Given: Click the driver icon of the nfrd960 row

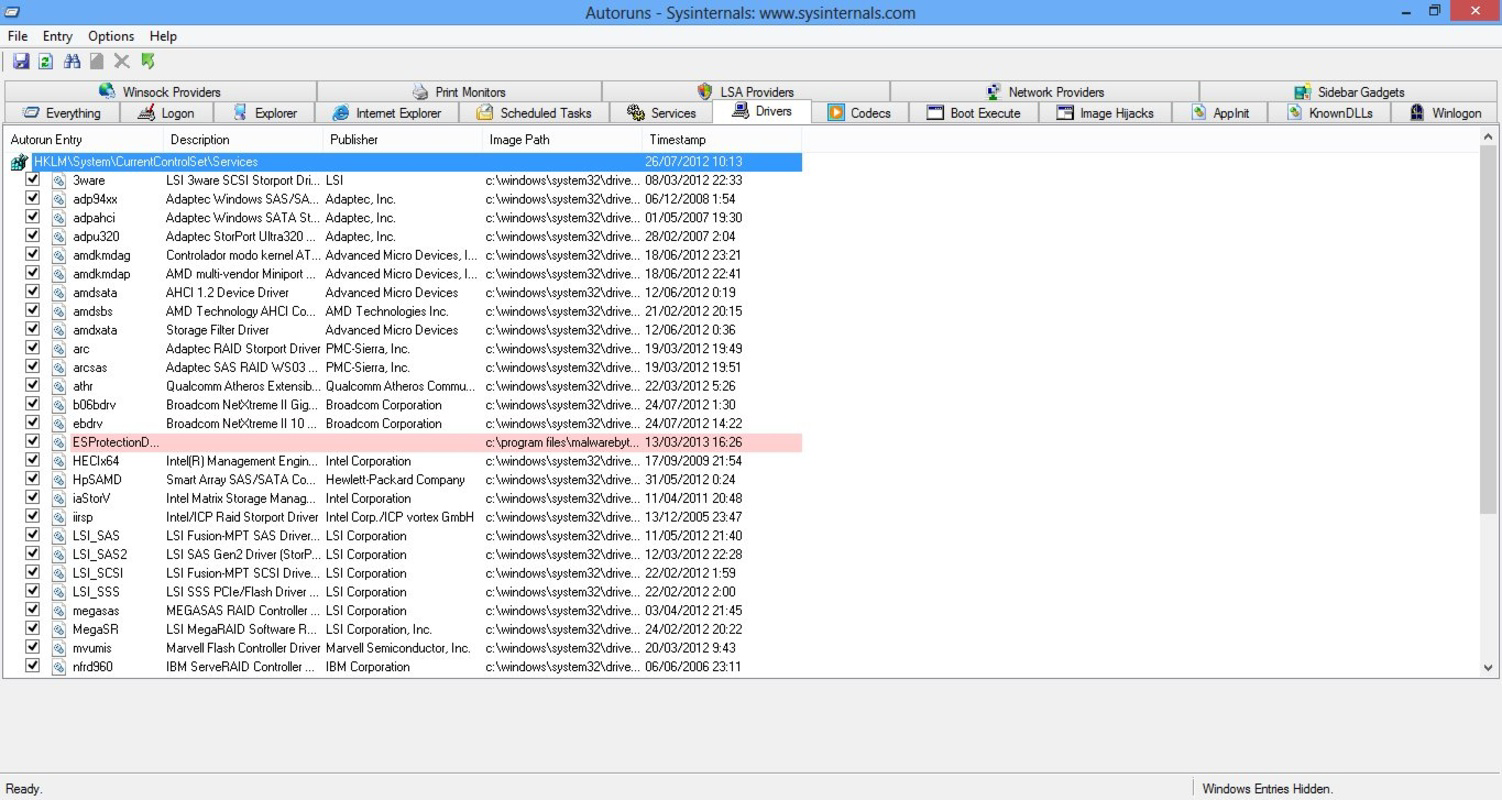Looking at the screenshot, I should (x=59, y=667).
